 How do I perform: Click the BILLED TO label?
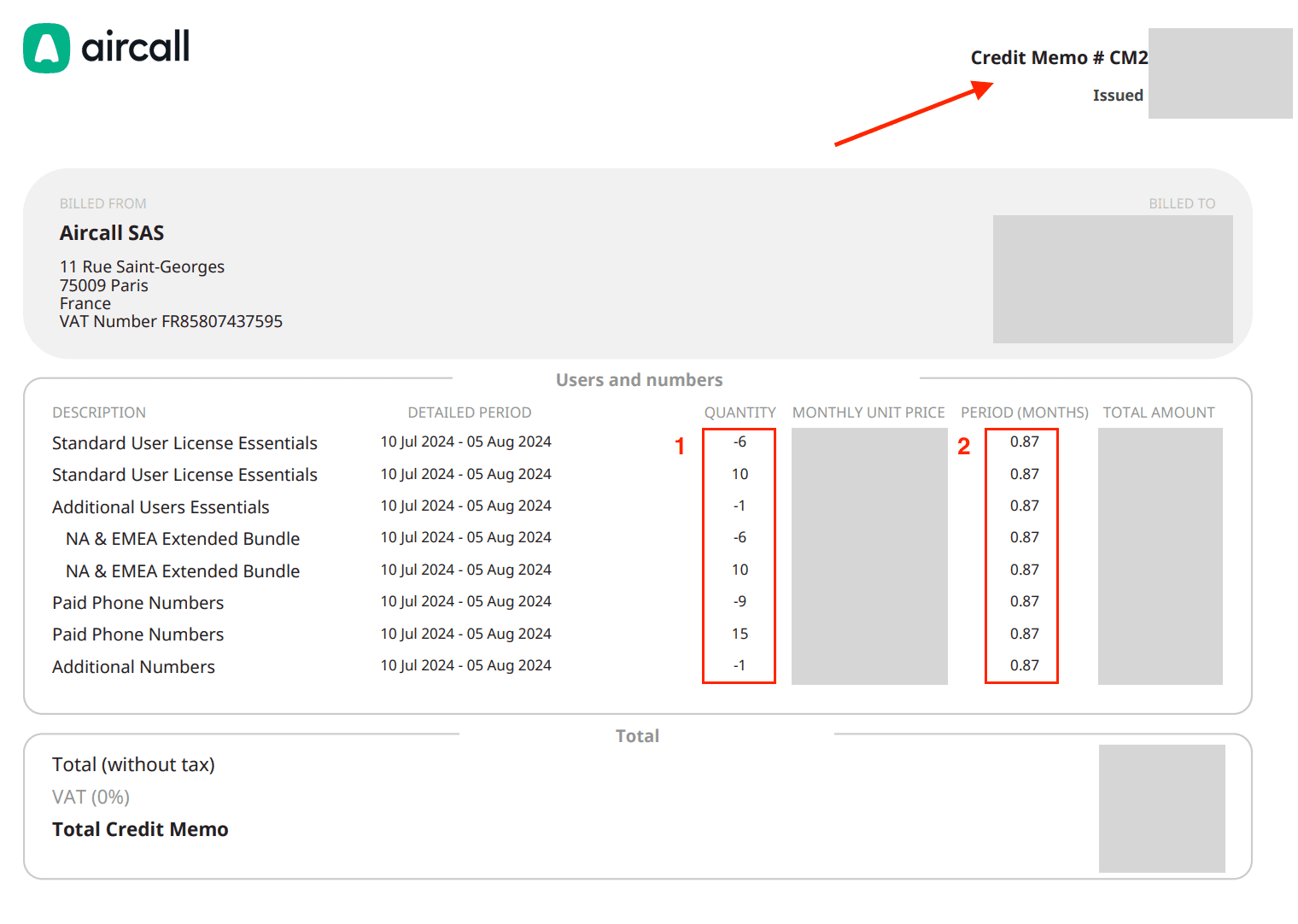tap(1181, 204)
